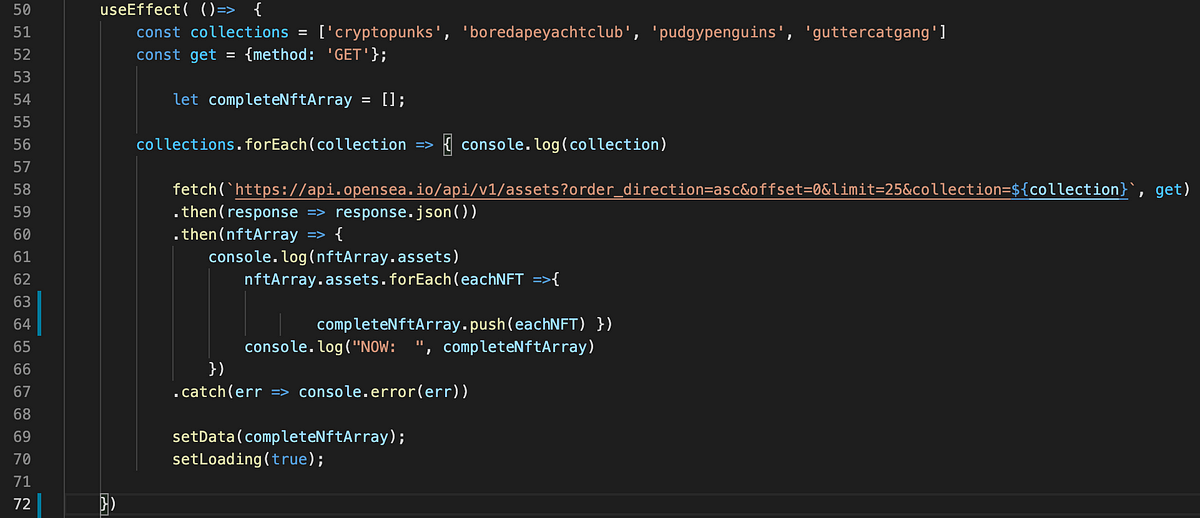Click line number 64 in the gutter

click(22, 324)
